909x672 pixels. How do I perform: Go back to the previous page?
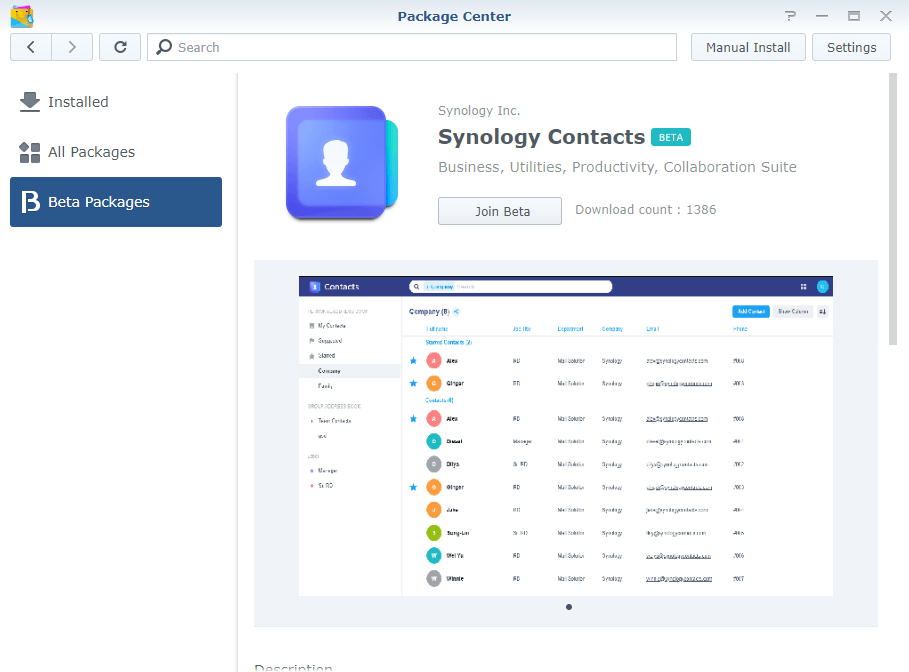[x=31, y=47]
